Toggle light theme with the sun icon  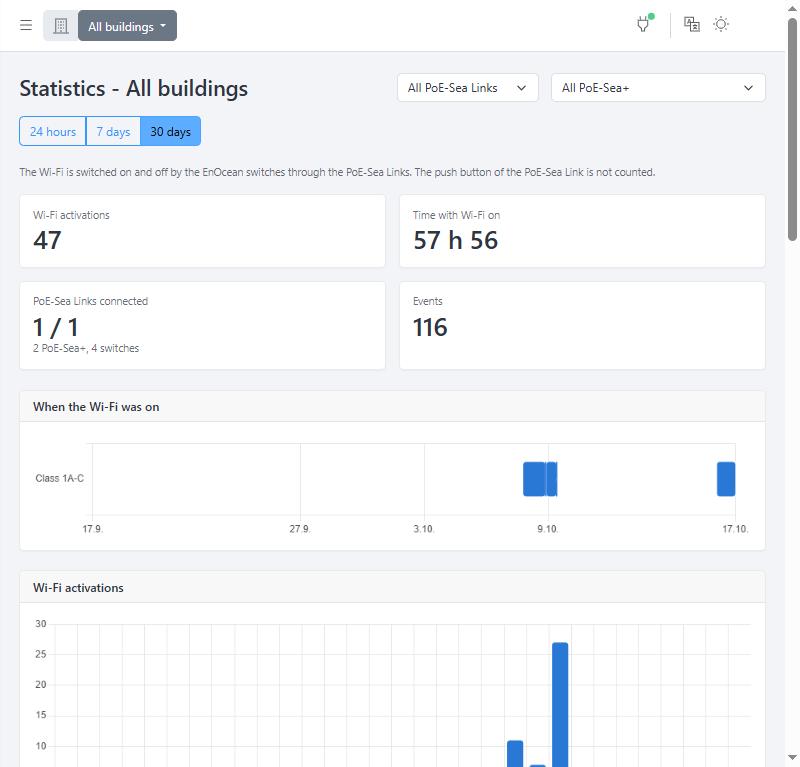[721, 24]
